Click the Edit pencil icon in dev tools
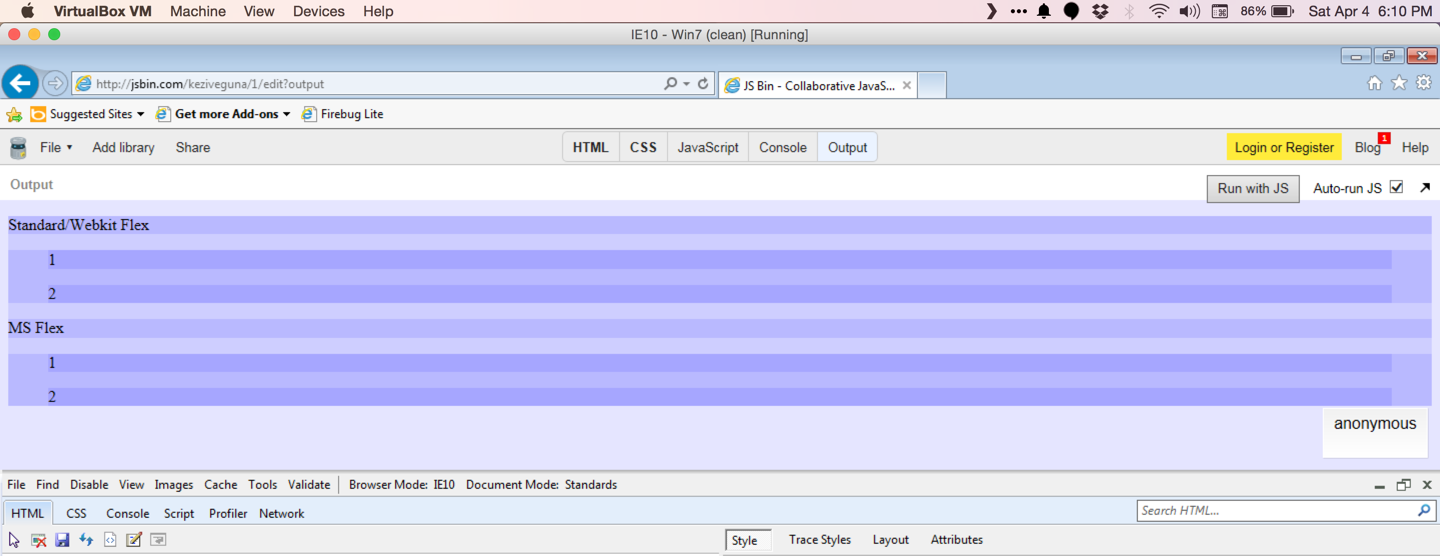Image resolution: width=1440 pixels, height=556 pixels. pos(134,540)
